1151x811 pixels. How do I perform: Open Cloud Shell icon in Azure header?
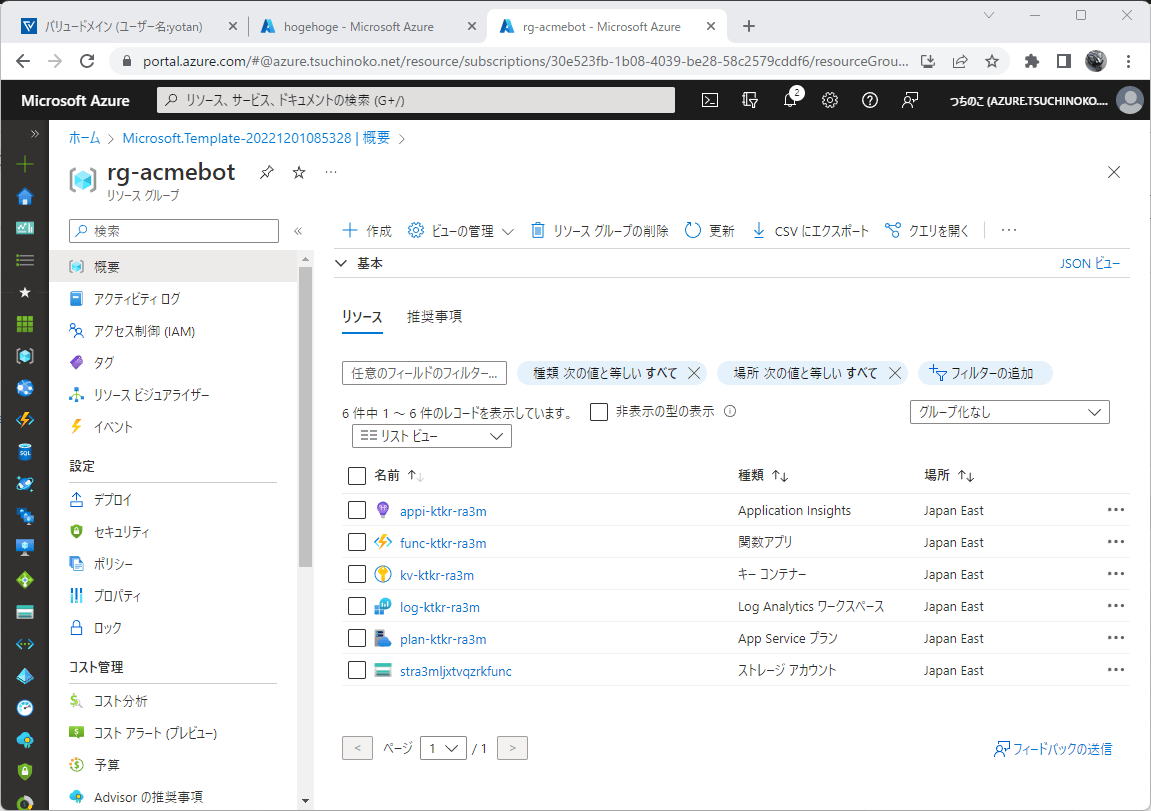[710, 101]
